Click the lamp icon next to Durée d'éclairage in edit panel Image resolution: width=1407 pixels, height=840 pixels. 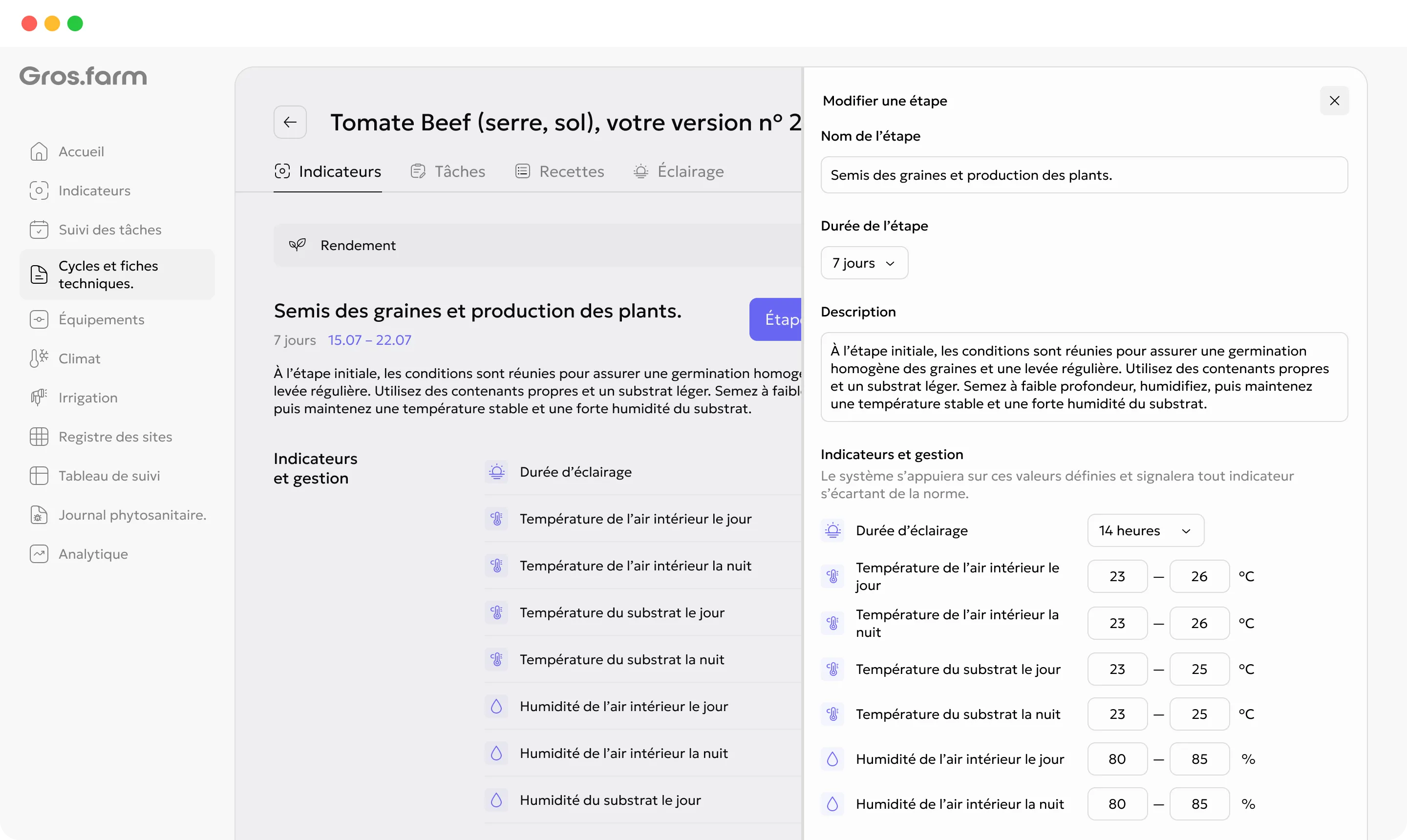(x=832, y=531)
